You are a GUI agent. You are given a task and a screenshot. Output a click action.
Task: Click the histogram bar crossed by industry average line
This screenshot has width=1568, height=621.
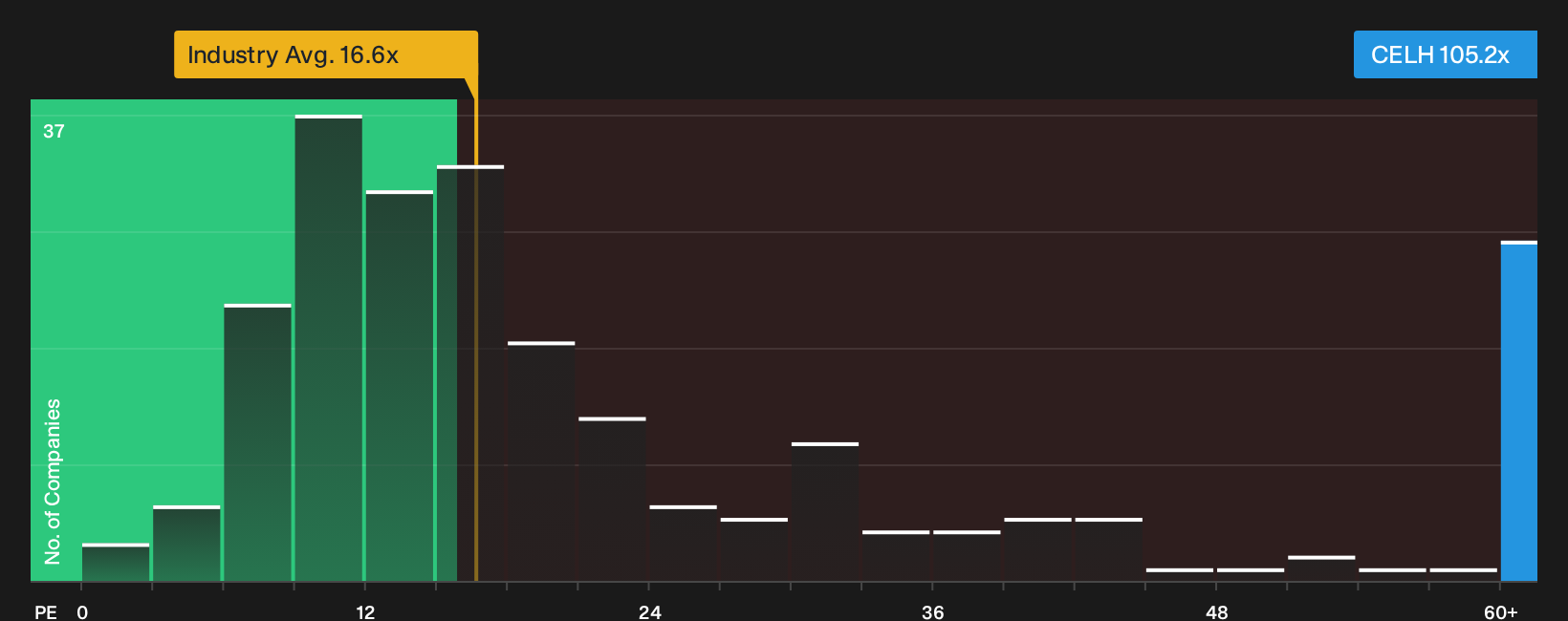pos(470,374)
